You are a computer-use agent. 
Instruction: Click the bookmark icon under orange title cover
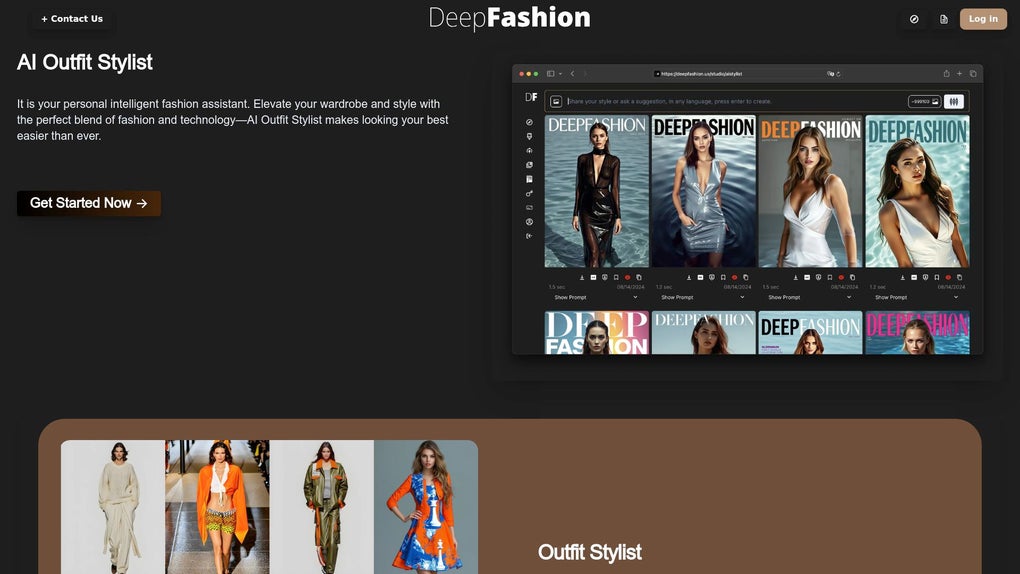829,277
